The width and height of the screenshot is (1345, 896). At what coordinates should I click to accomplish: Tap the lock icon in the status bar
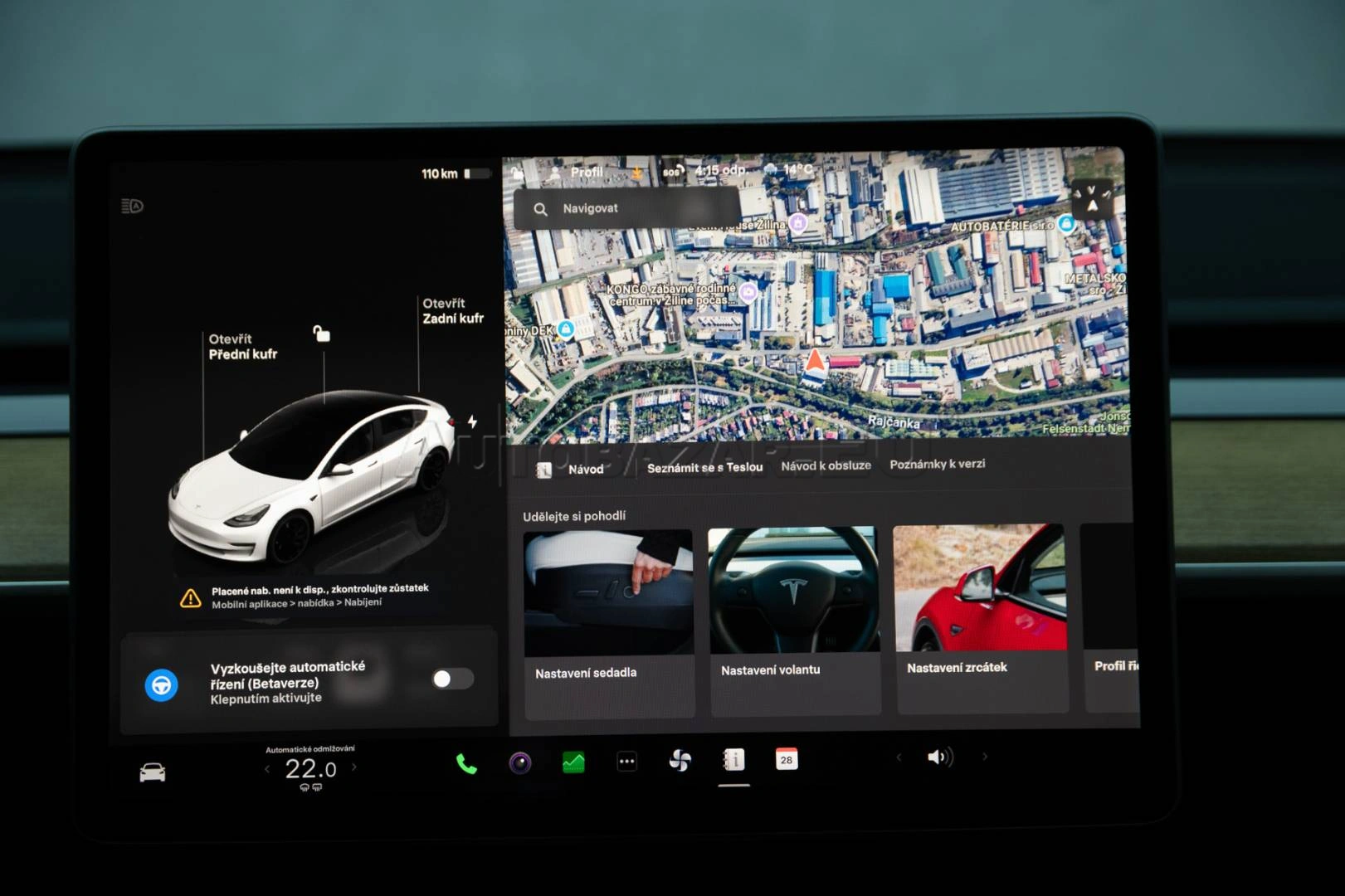tap(517, 173)
